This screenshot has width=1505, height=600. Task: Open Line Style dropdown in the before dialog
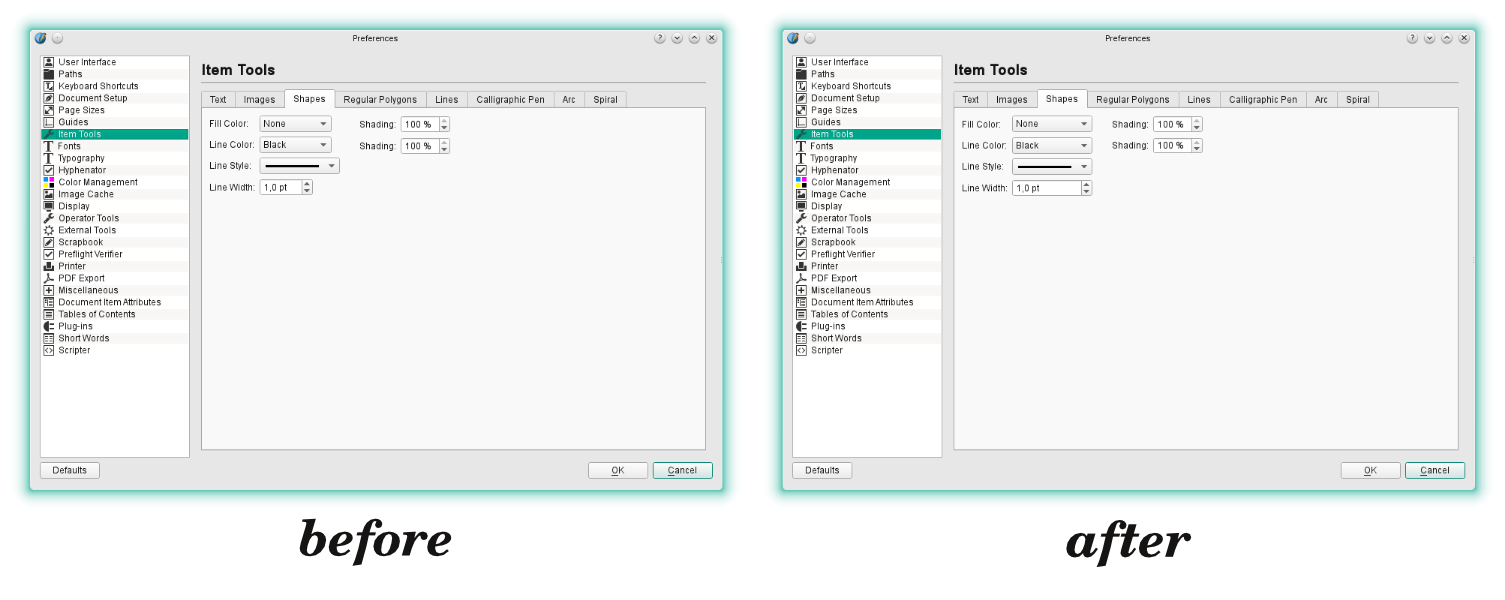tap(299, 166)
